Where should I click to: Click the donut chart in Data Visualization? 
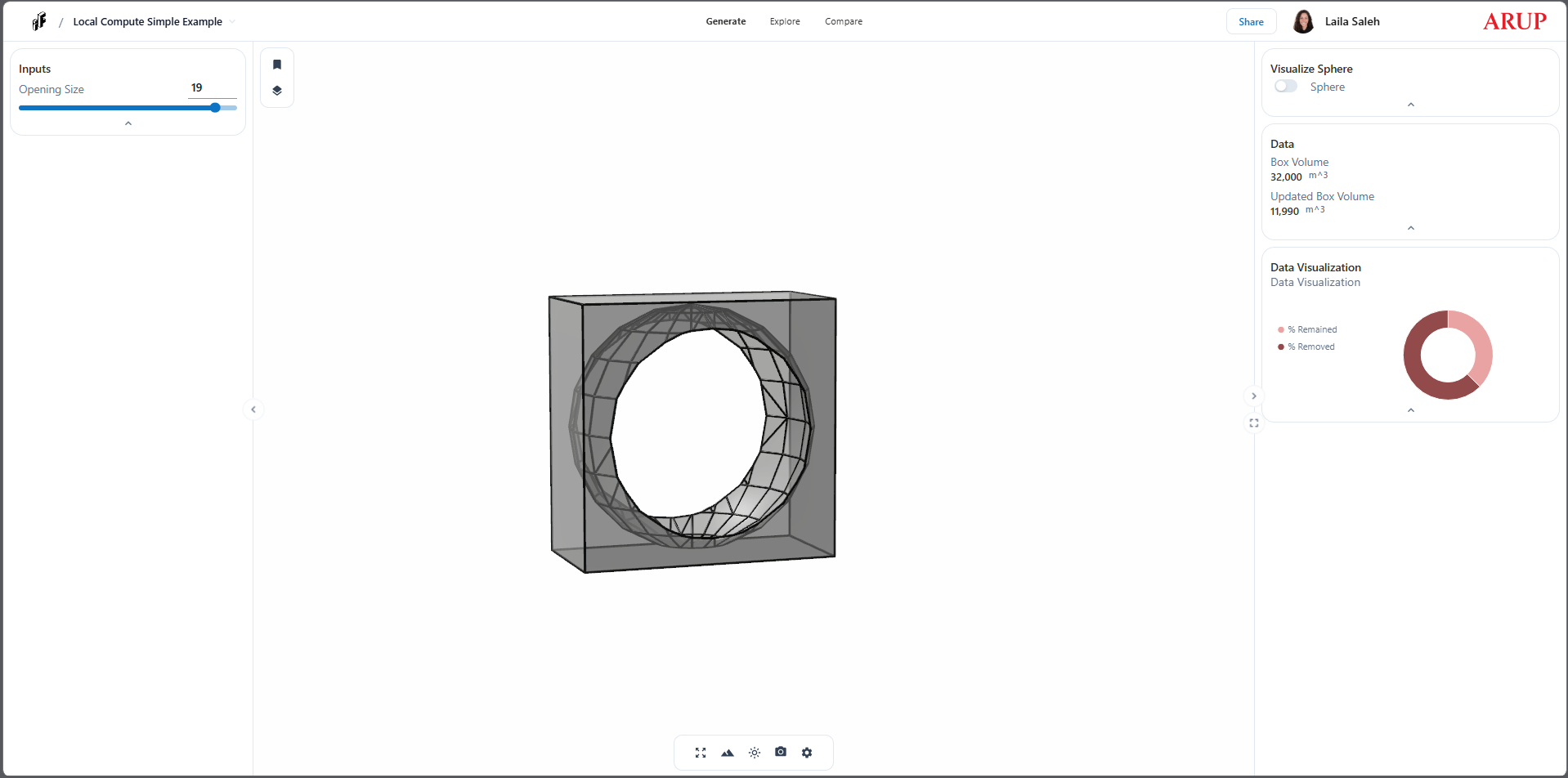coord(1448,355)
